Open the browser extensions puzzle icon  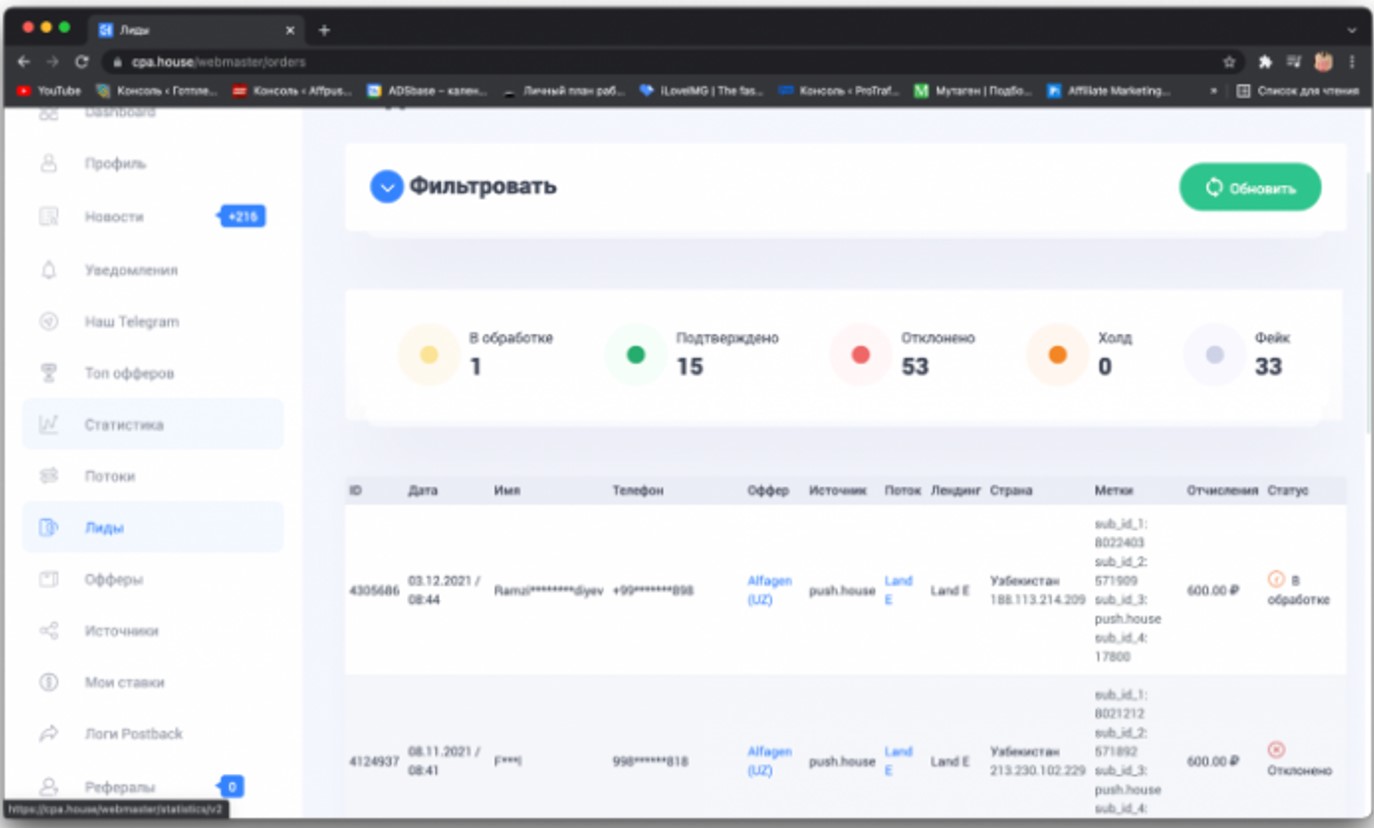click(1265, 61)
